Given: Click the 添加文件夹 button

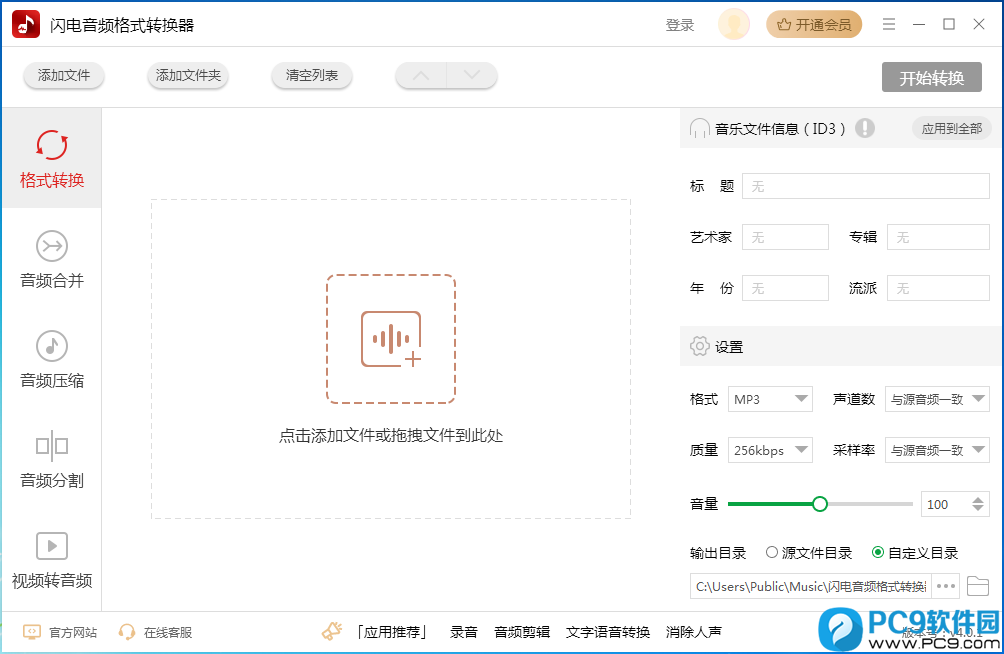Looking at the screenshot, I should point(188,76).
